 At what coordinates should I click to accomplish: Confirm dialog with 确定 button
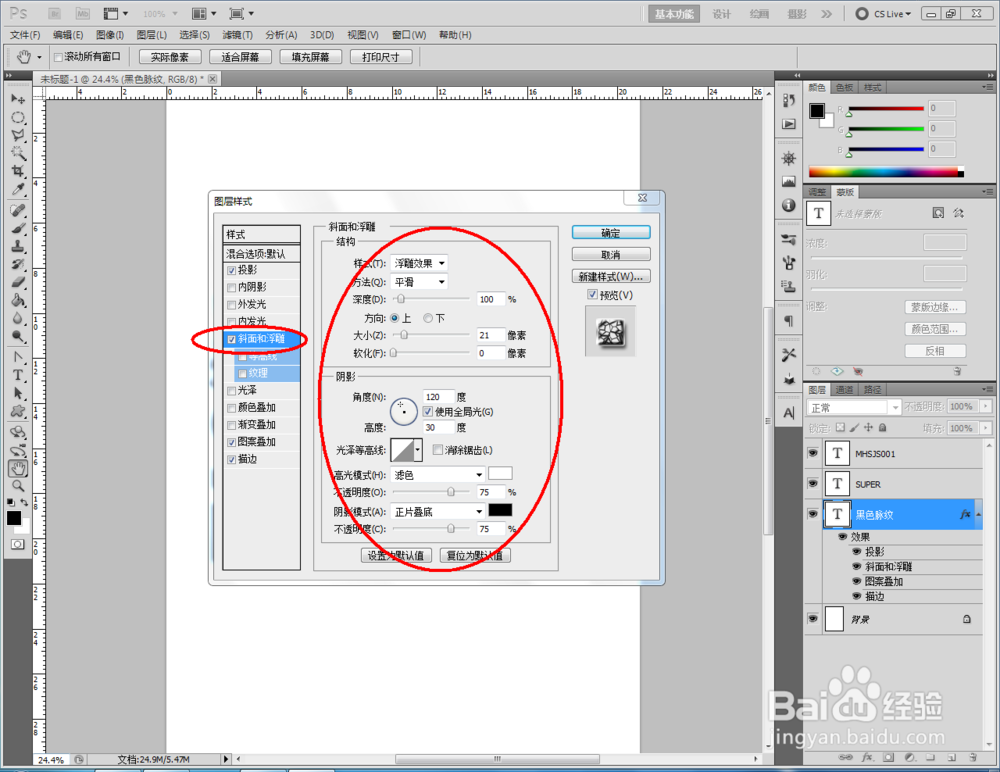tap(611, 233)
